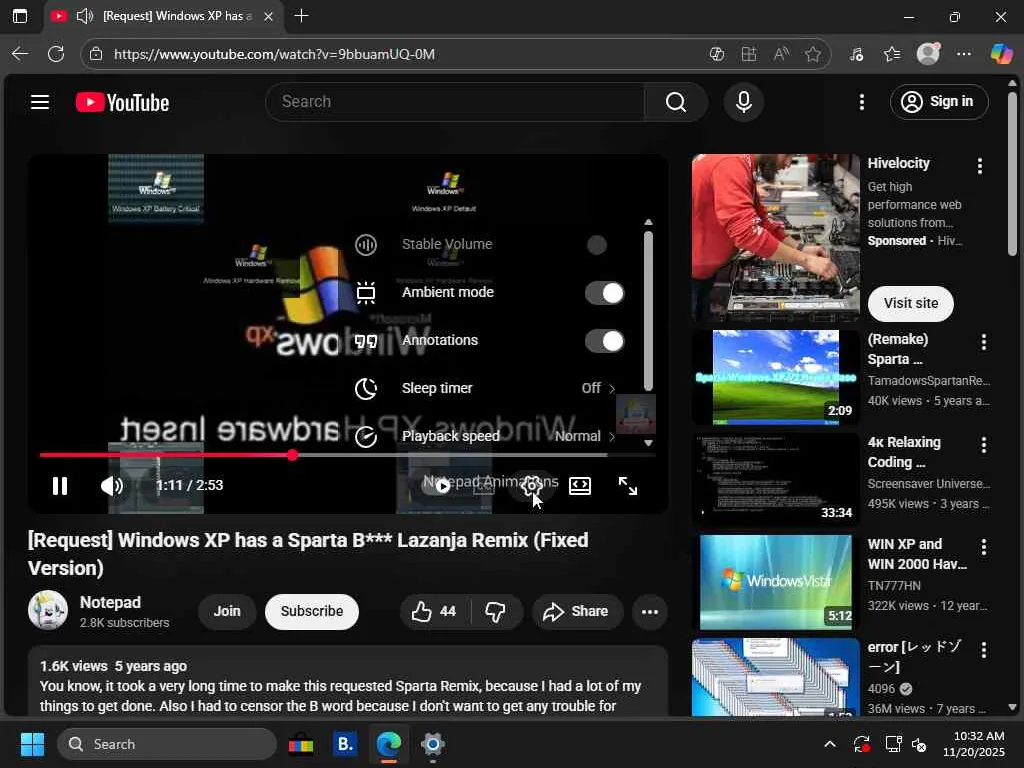
Task: Open a new browser tab
Action: point(301,16)
